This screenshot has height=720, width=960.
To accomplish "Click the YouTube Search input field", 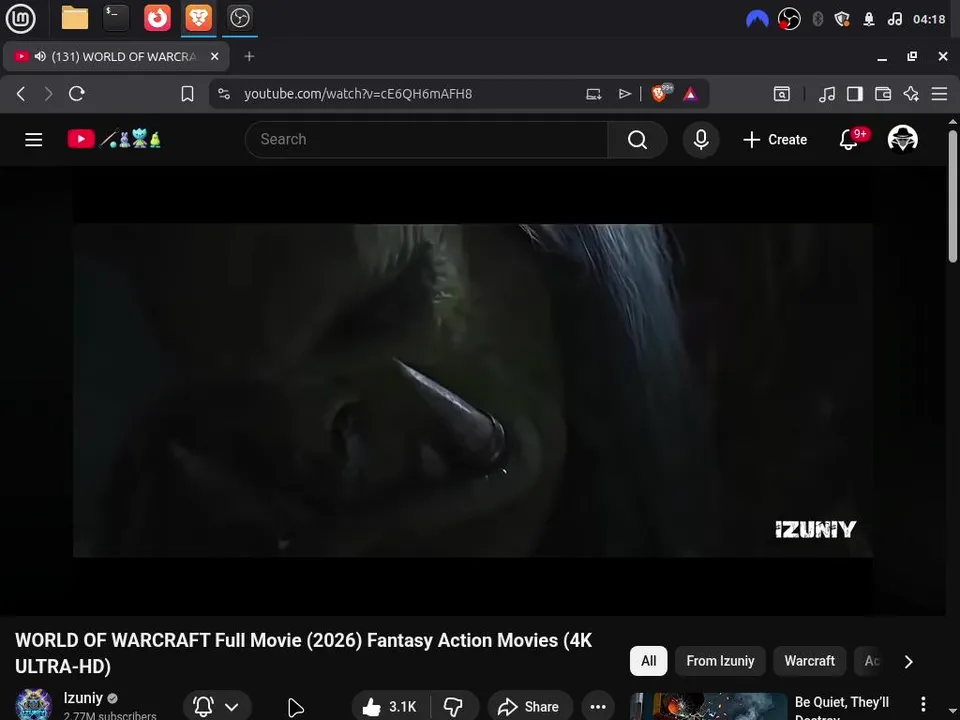I will pyautogui.click(x=427, y=140).
